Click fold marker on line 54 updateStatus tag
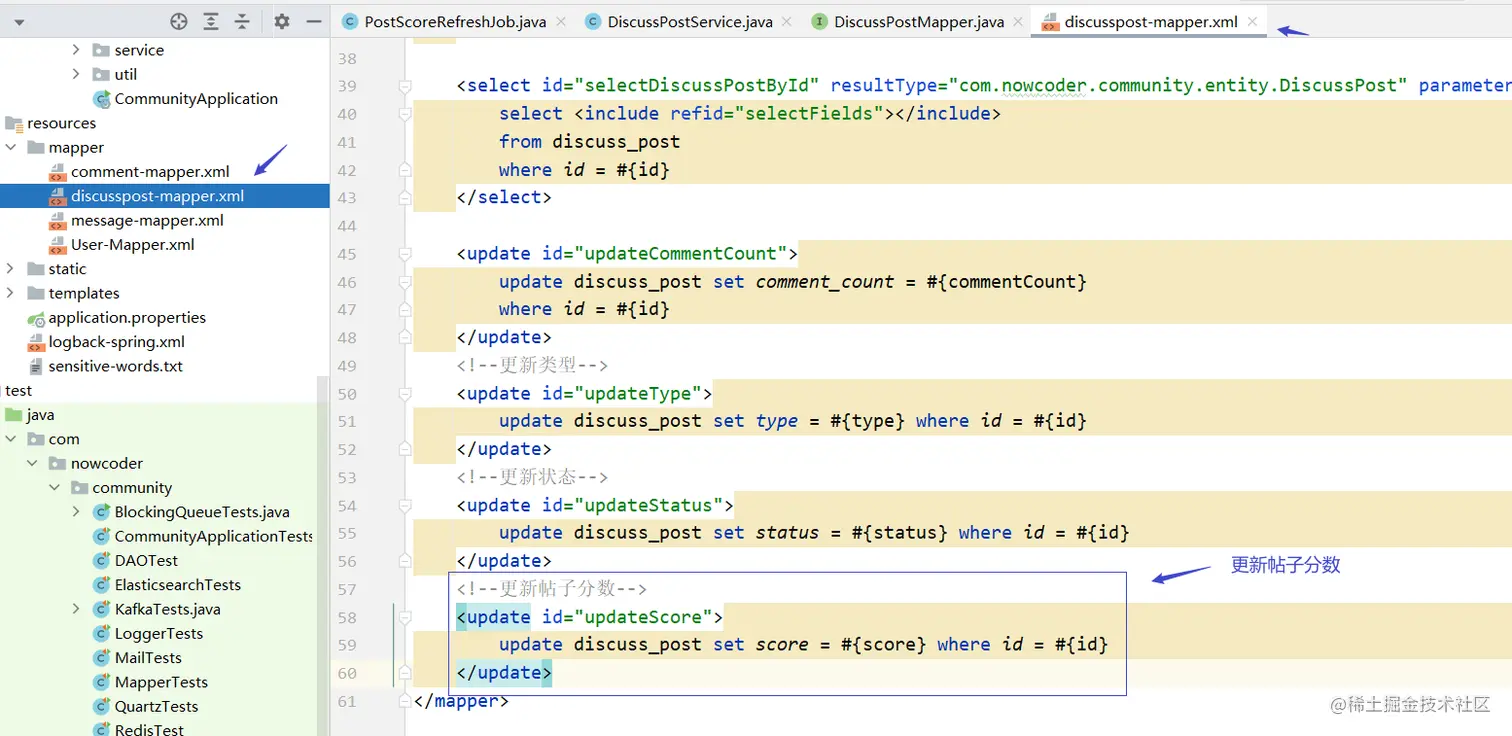1512x736 pixels. pyautogui.click(x=405, y=506)
